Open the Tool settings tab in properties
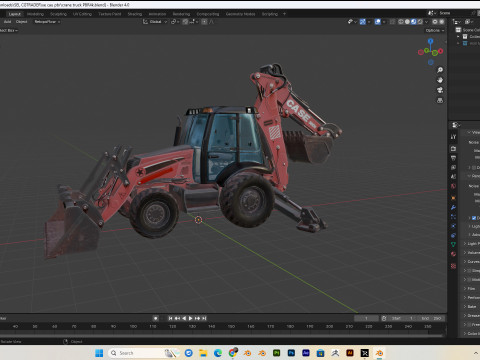The width and height of the screenshot is (480, 360). (x=453, y=137)
